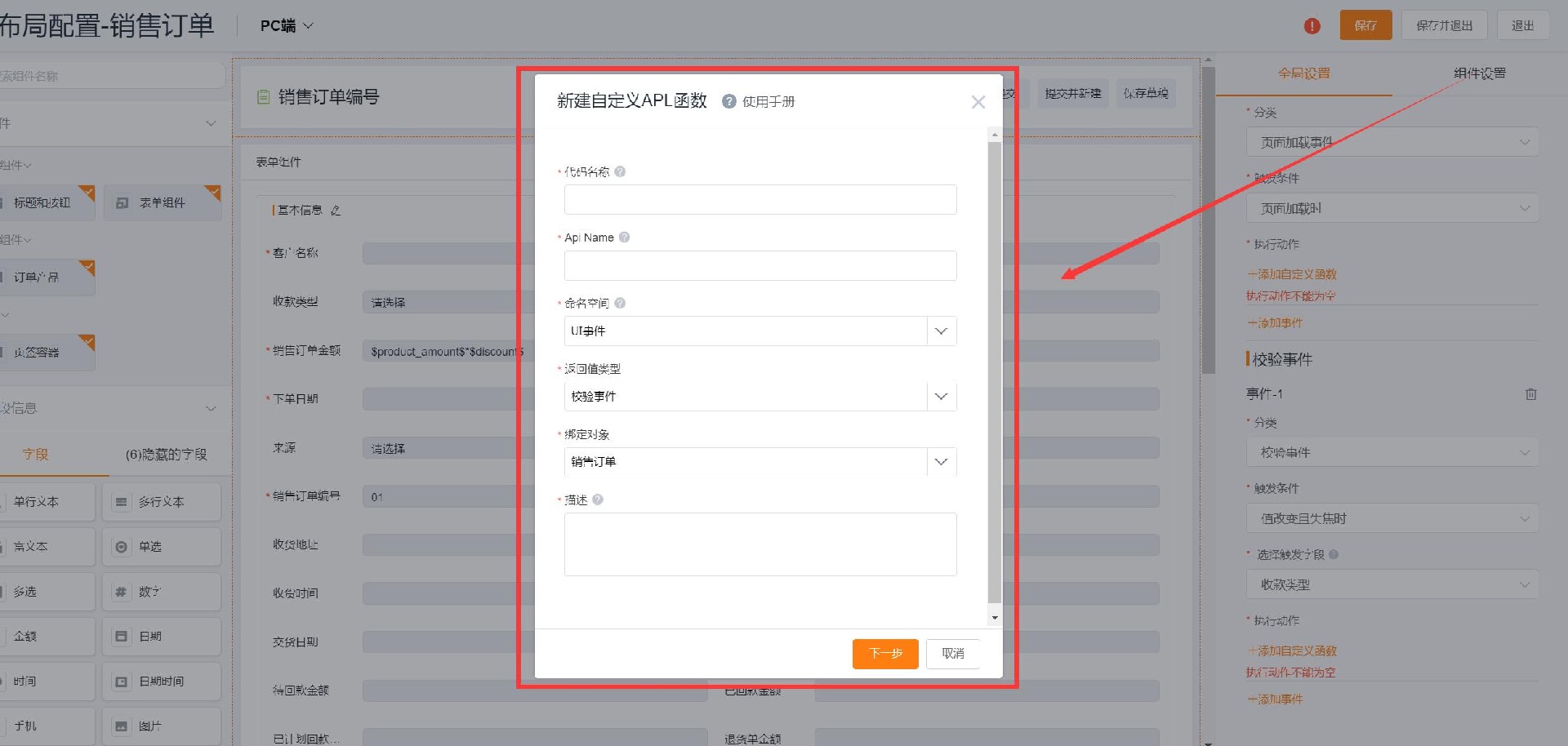Click the 表单组件 section label
This screenshot has width=1568, height=746.
(278, 162)
